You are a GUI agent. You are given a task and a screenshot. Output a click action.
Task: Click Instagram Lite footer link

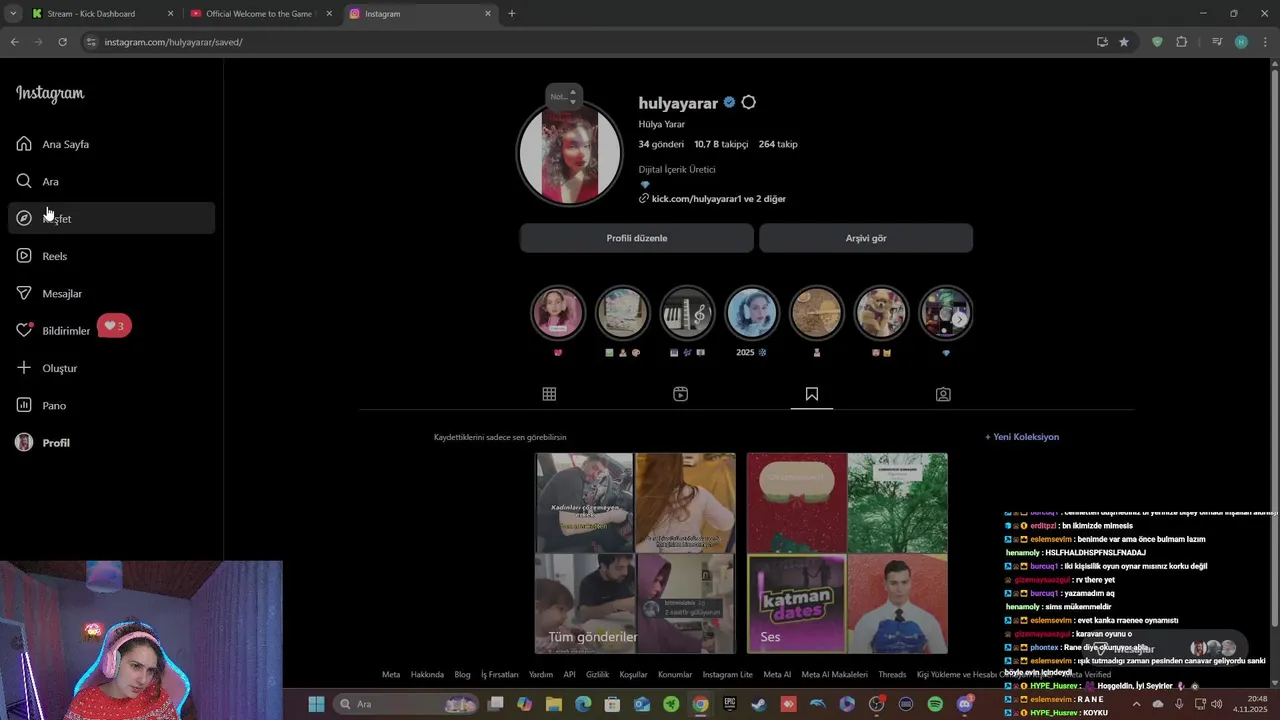(x=727, y=675)
